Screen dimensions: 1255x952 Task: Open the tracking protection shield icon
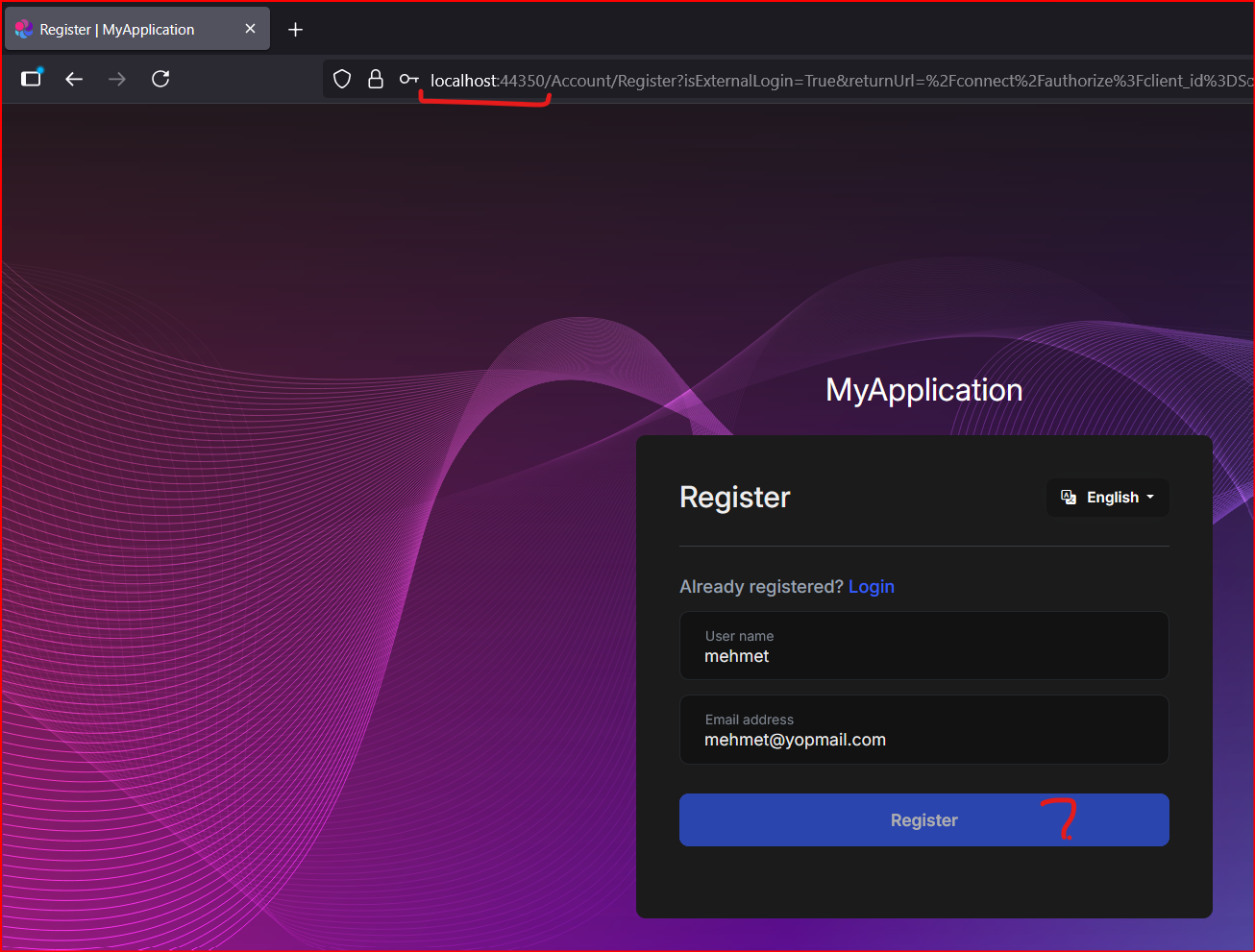pyautogui.click(x=342, y=80)
